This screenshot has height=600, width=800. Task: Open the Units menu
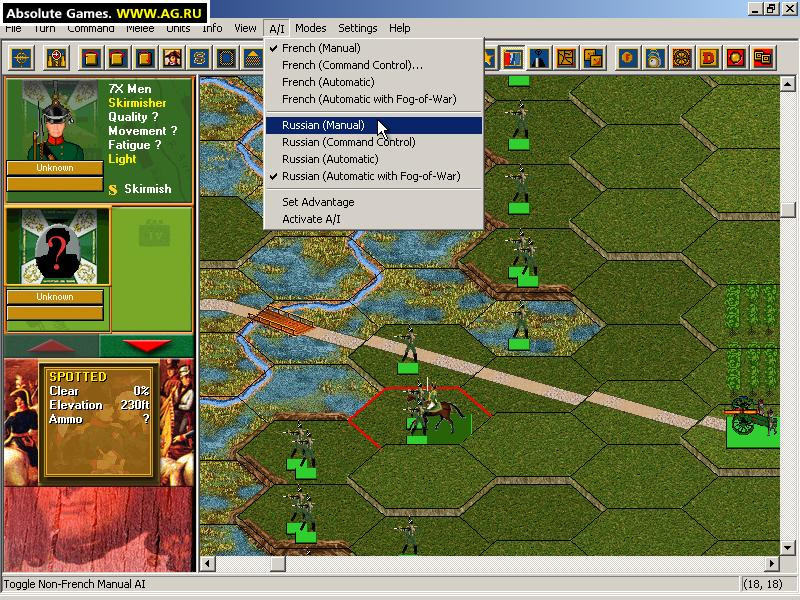click(x=178, y=29)
